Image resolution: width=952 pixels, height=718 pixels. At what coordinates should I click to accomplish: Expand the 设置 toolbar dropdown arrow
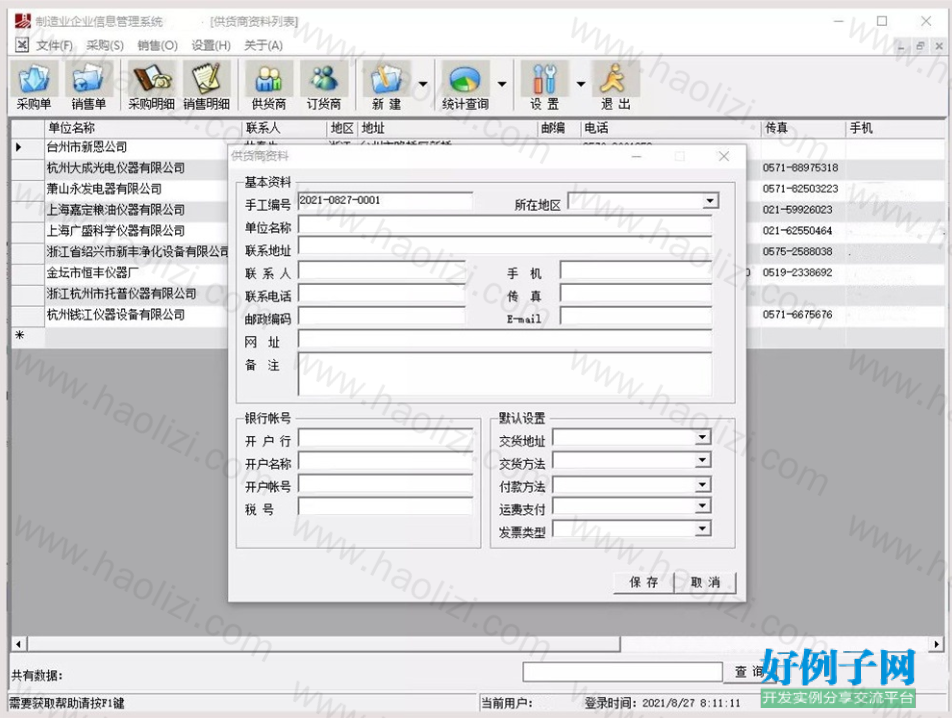pos(580,84)
